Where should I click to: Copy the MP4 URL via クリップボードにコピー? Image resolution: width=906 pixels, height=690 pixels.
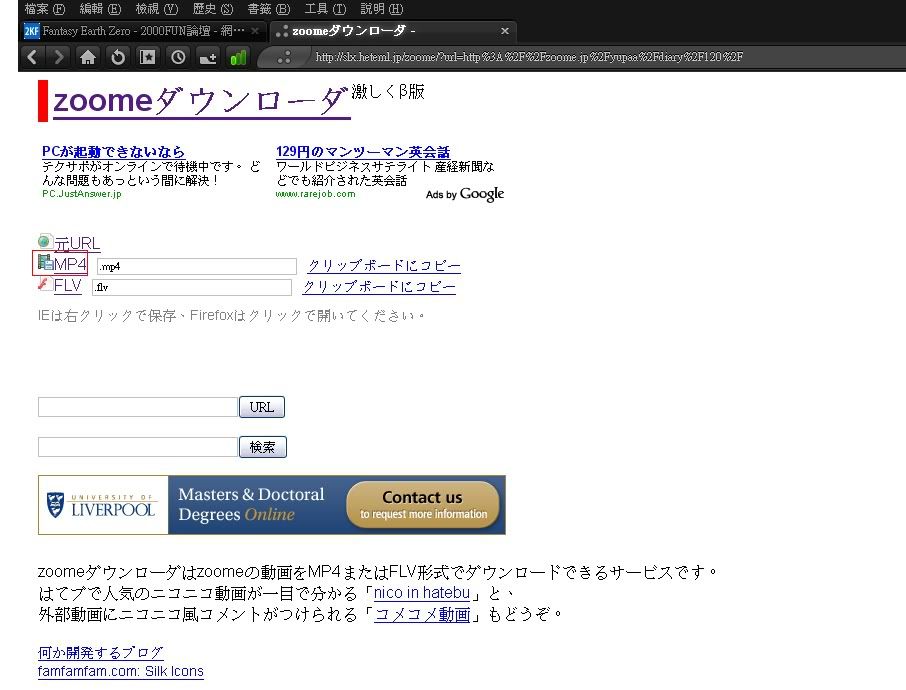click(384, 266)
